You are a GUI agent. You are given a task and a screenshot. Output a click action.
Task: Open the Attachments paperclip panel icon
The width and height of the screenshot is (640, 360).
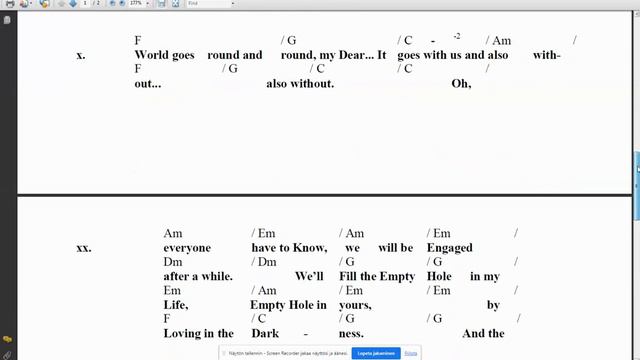[x=7, y=356]
